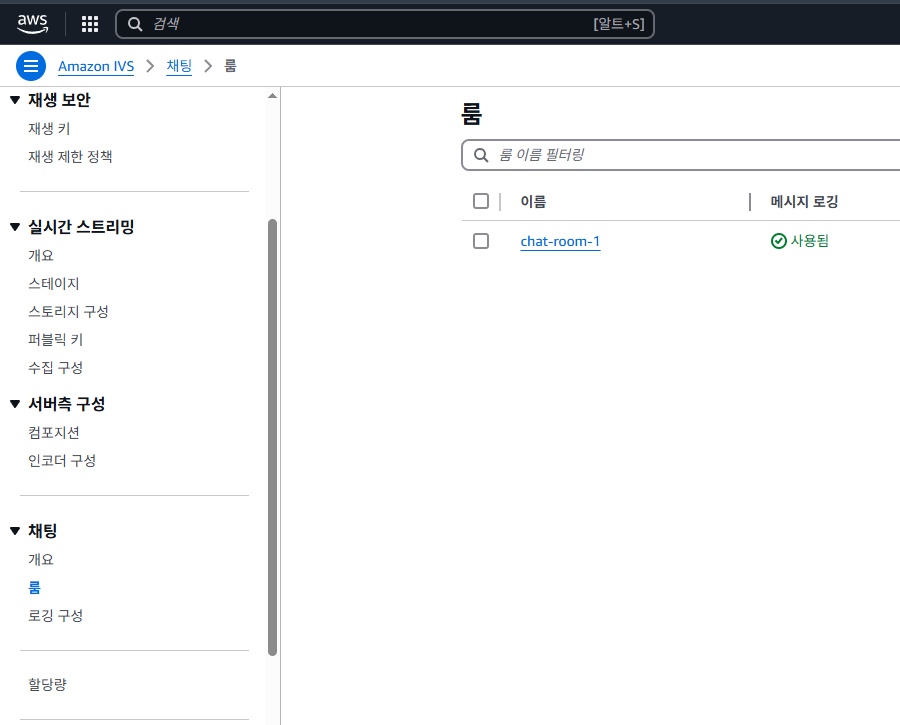Open 재생 제한 정책 in sidebar

pos(70,157)
